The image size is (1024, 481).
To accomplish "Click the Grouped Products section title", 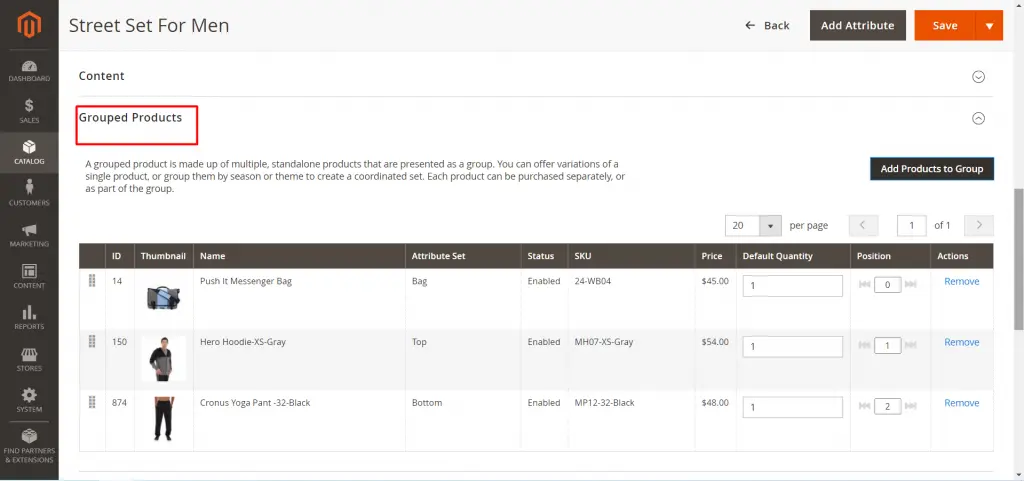I will click(x=130, y=117).
